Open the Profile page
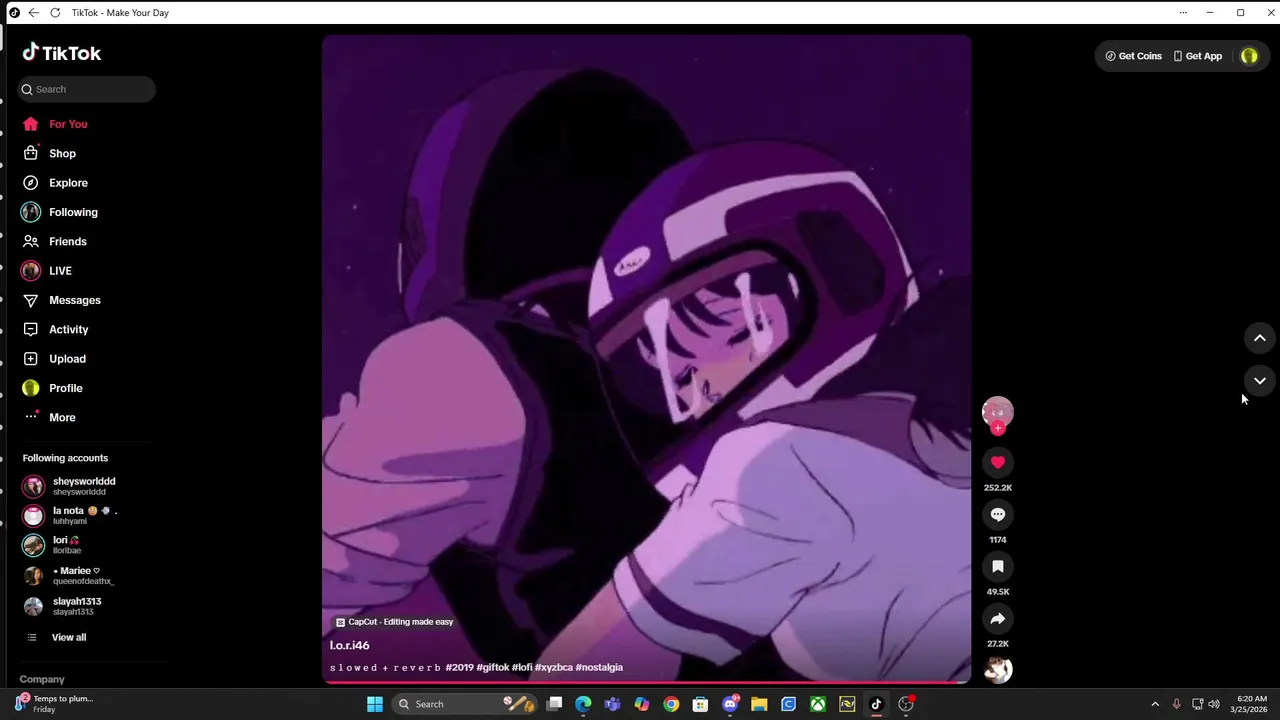 66,388
